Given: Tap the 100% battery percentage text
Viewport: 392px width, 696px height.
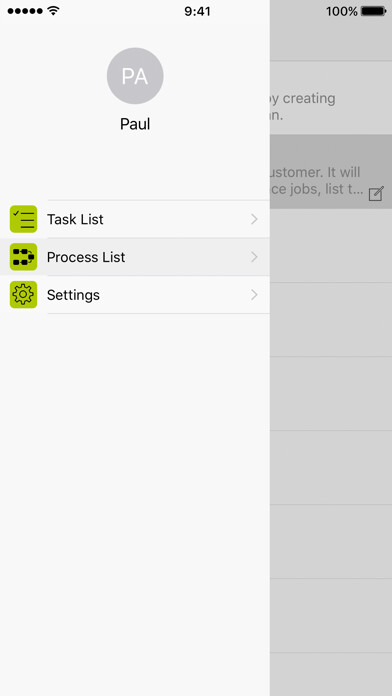Looking at the screenshot, I should 341,11.
